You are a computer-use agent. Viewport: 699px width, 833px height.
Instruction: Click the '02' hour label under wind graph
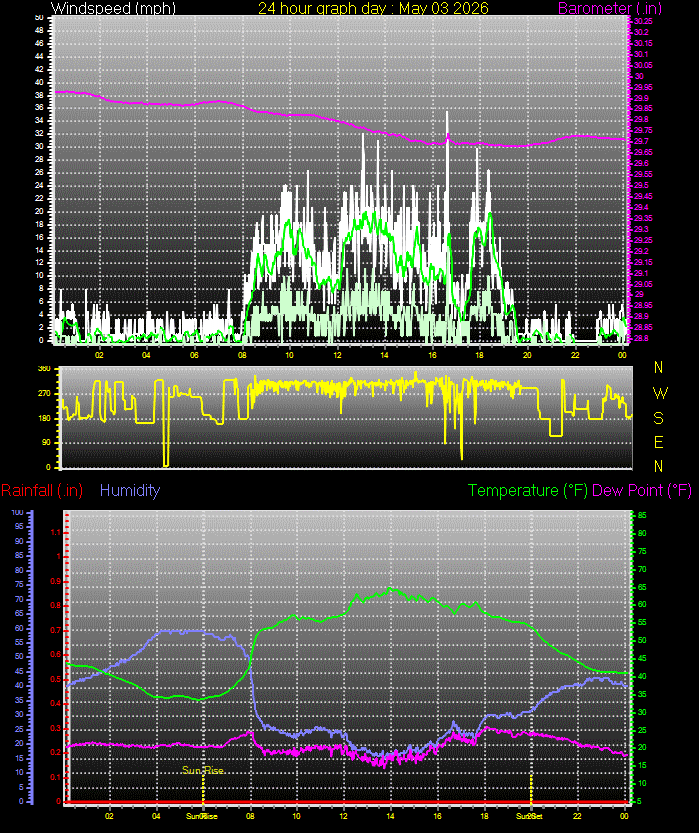[x=99, y=355]
